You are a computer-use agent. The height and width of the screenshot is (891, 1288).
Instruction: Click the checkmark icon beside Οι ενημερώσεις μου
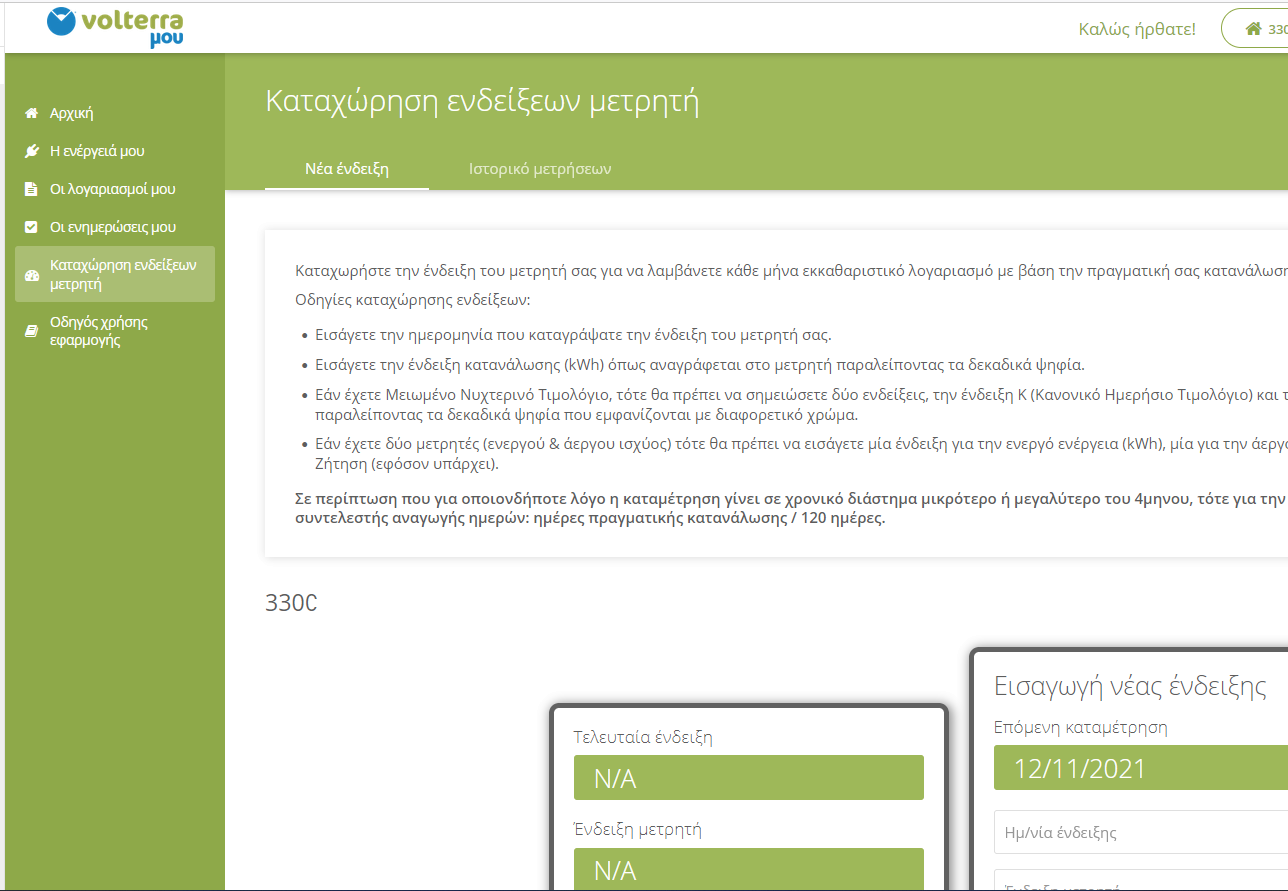pyautogui.click(x=31, y=227)
